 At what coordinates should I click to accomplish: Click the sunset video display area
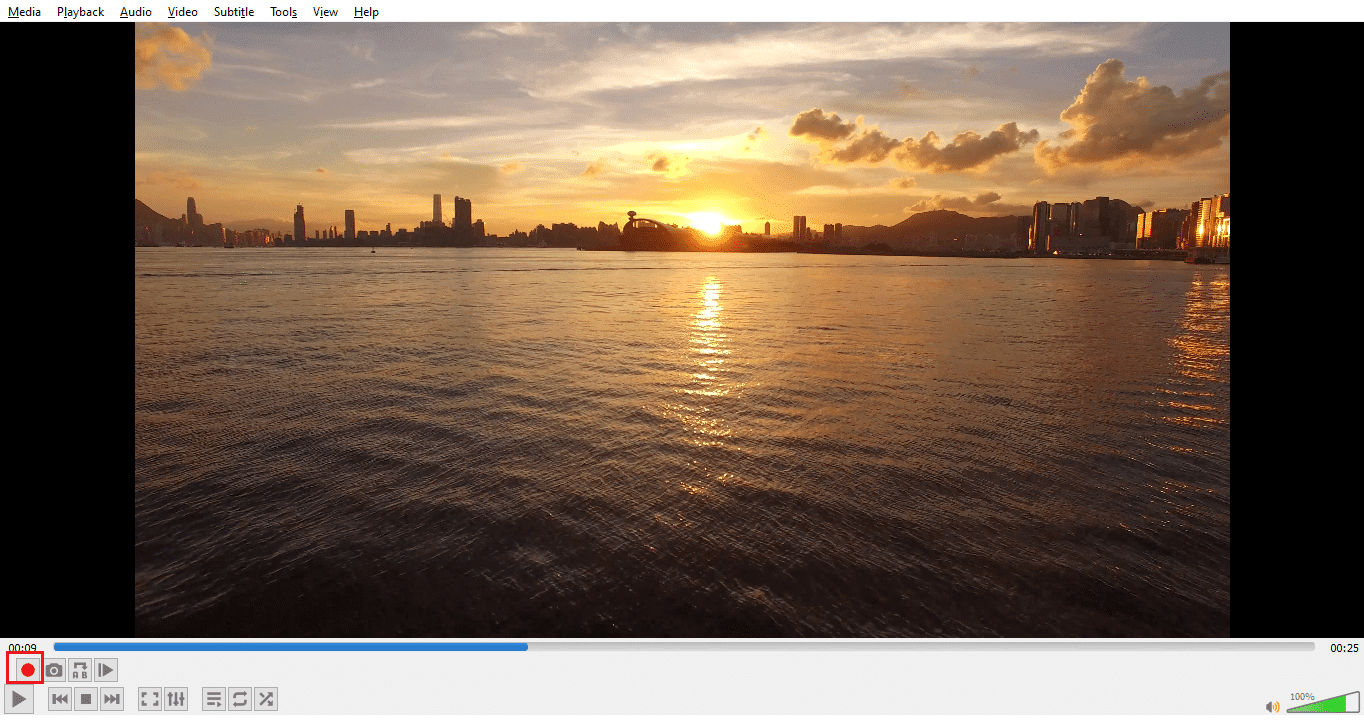tap(682, 330)
